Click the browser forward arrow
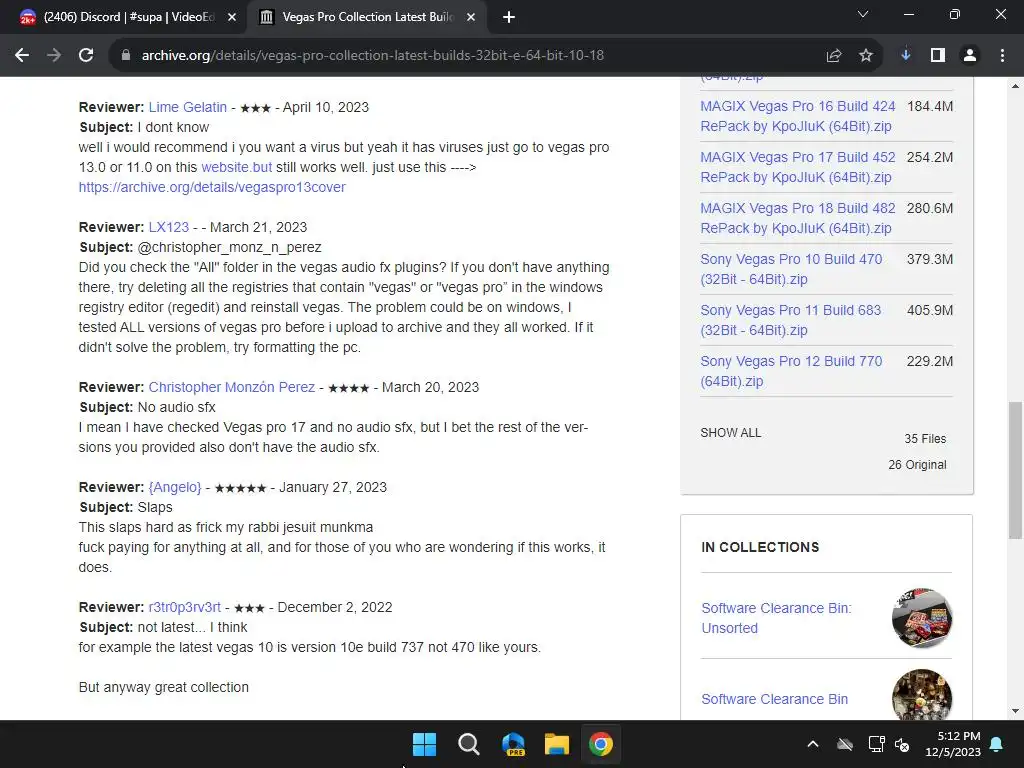This screenshot has height=768, width=1024. coord(54,56)
